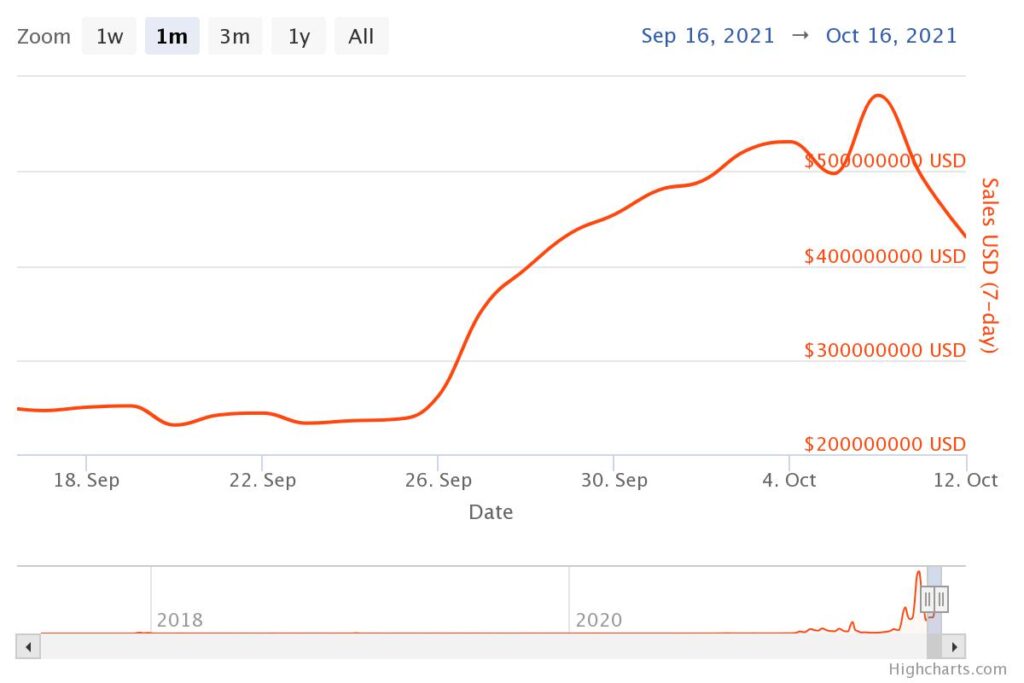Viewport: 1024px width, 683px height.
Task: Click the highest peak of the sales line
Action: [x=878, y=96]
